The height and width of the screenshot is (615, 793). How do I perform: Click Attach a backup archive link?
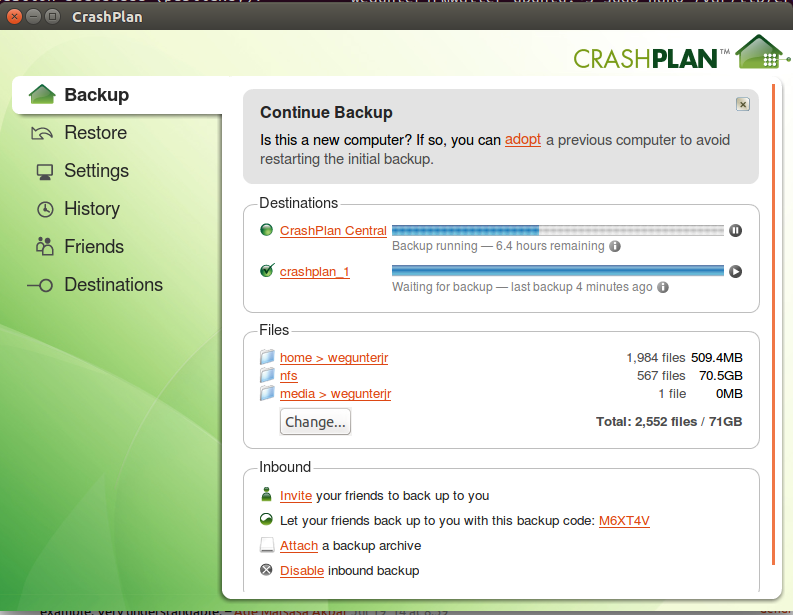[299, 546]
